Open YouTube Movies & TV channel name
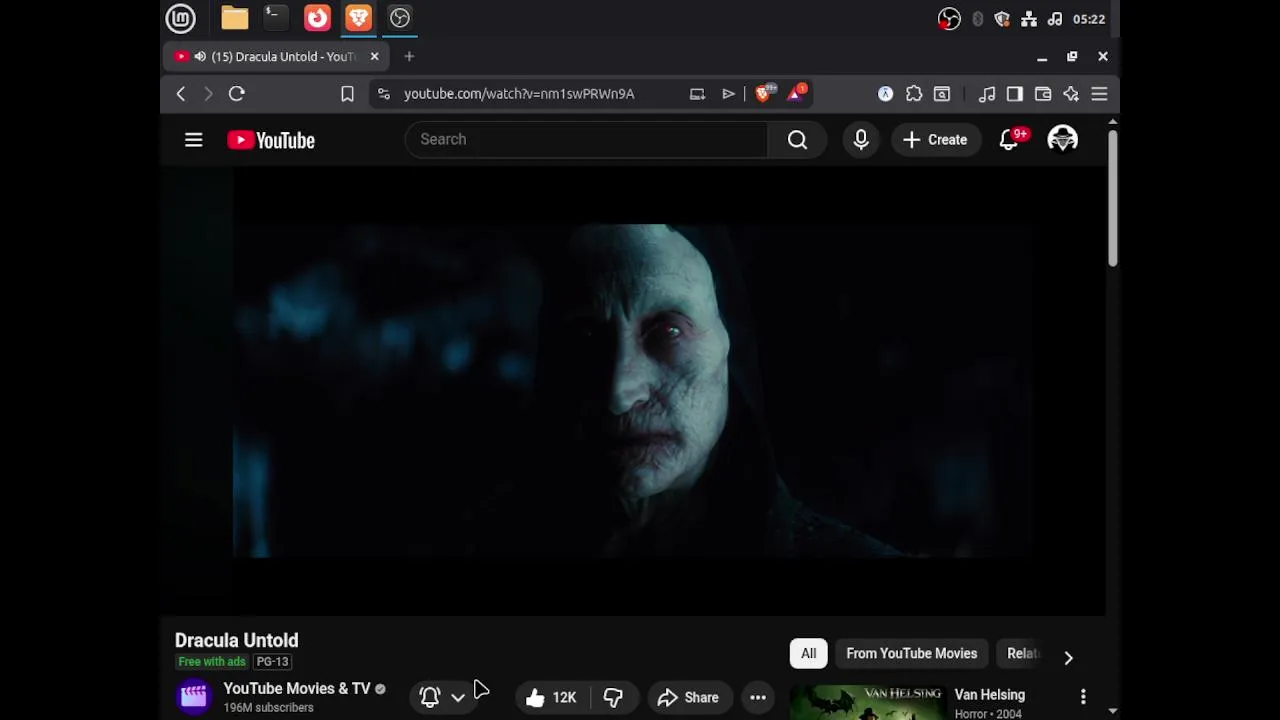1280x720 pixels. [x=297, y=688]
